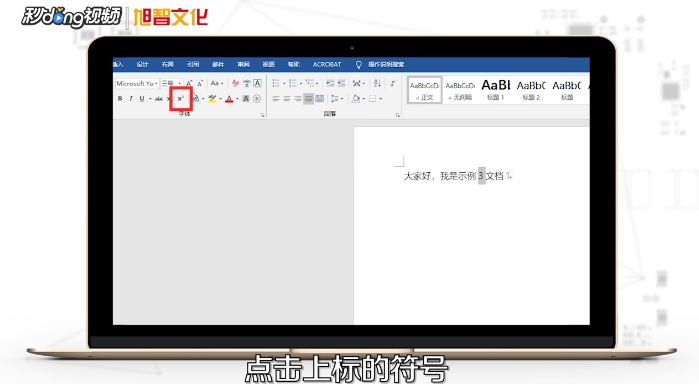Viewport: 699px width, 384px height.
Task: Click the sort A-Z icon
Action: coord(377,83)
